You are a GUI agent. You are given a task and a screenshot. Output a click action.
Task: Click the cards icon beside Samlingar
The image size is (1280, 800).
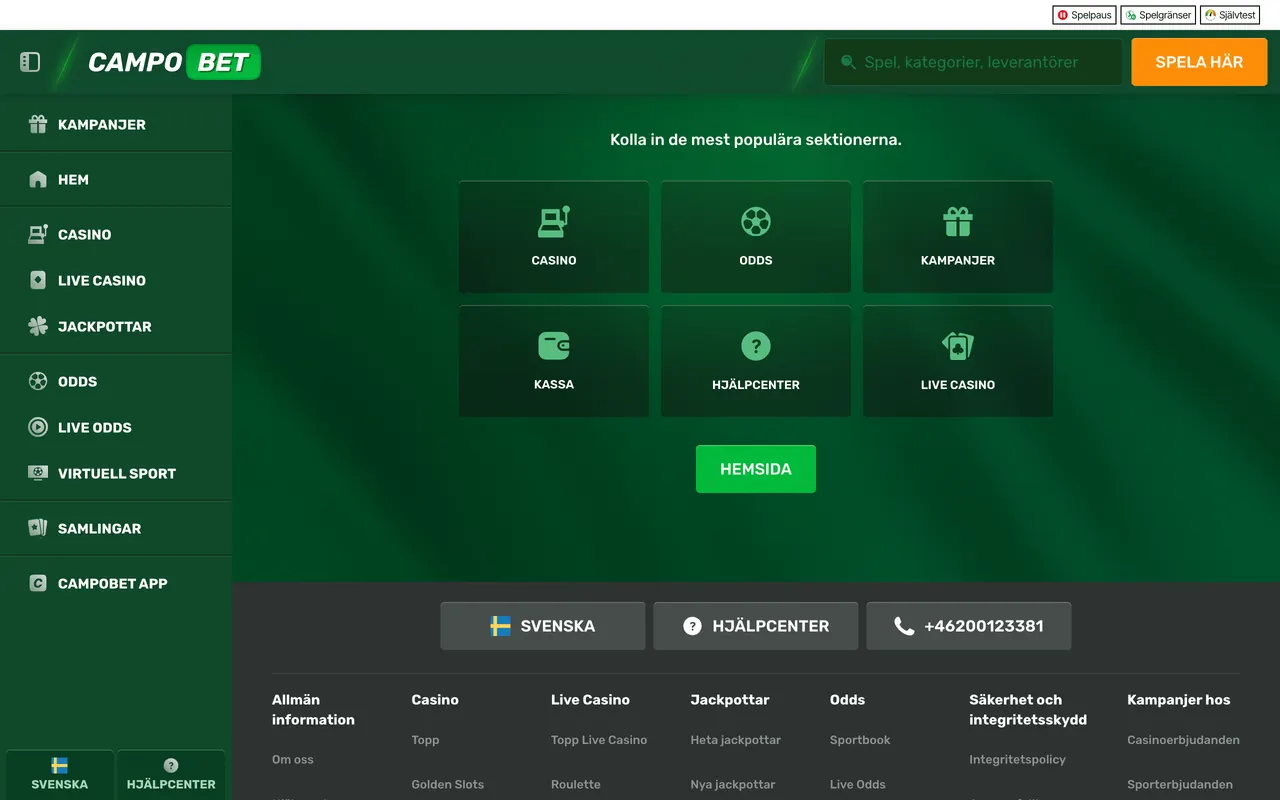click(38, 528)
